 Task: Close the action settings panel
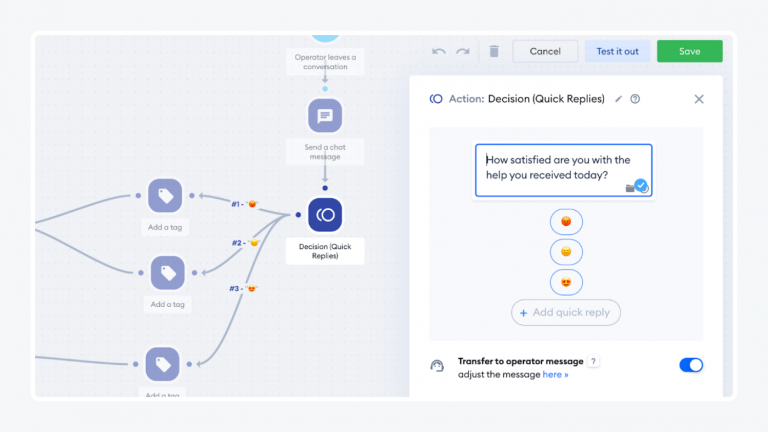tap(699, 99)
